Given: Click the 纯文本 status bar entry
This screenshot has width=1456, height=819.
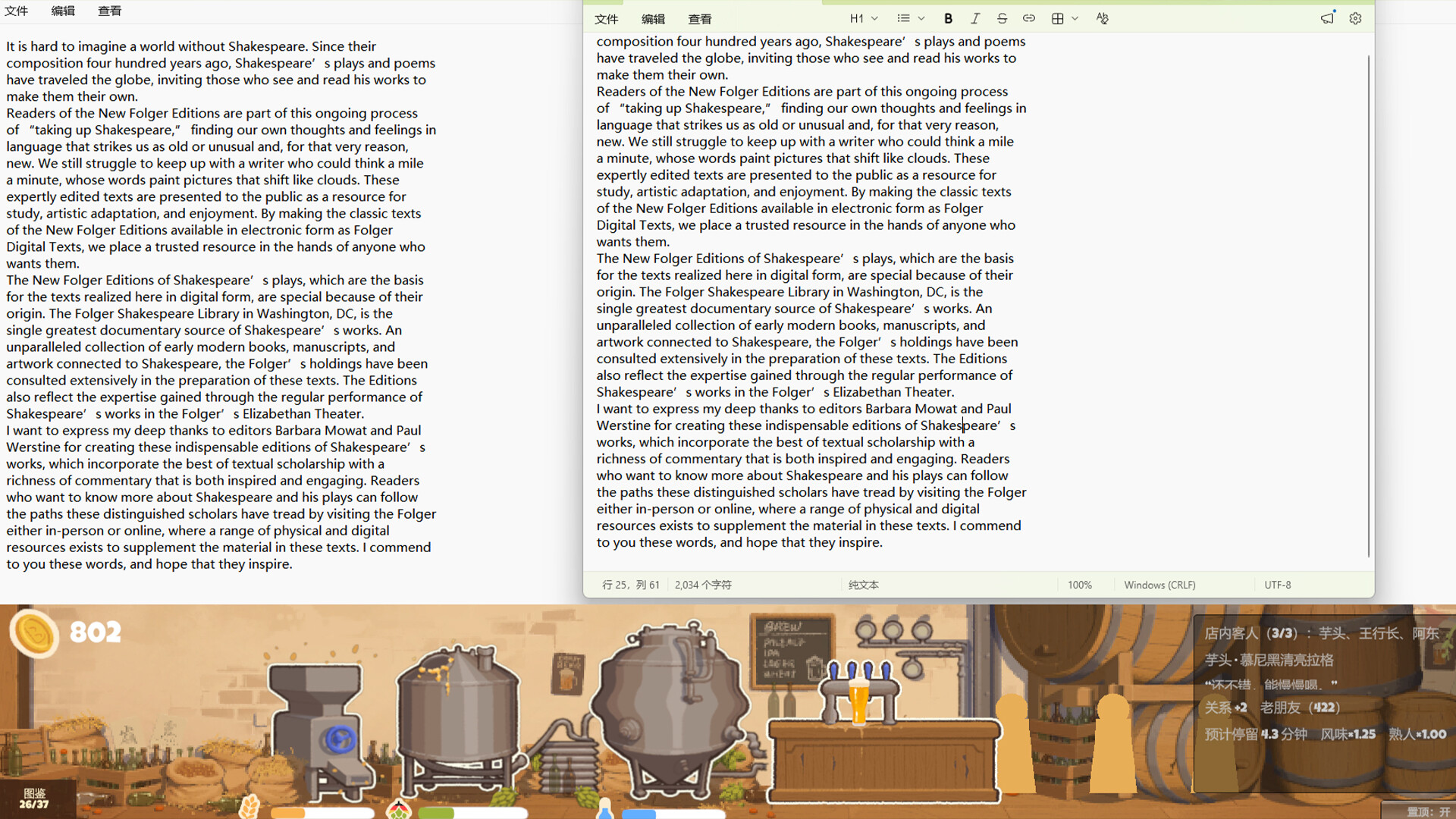Looking at the screenshot, I should [863, 585].
